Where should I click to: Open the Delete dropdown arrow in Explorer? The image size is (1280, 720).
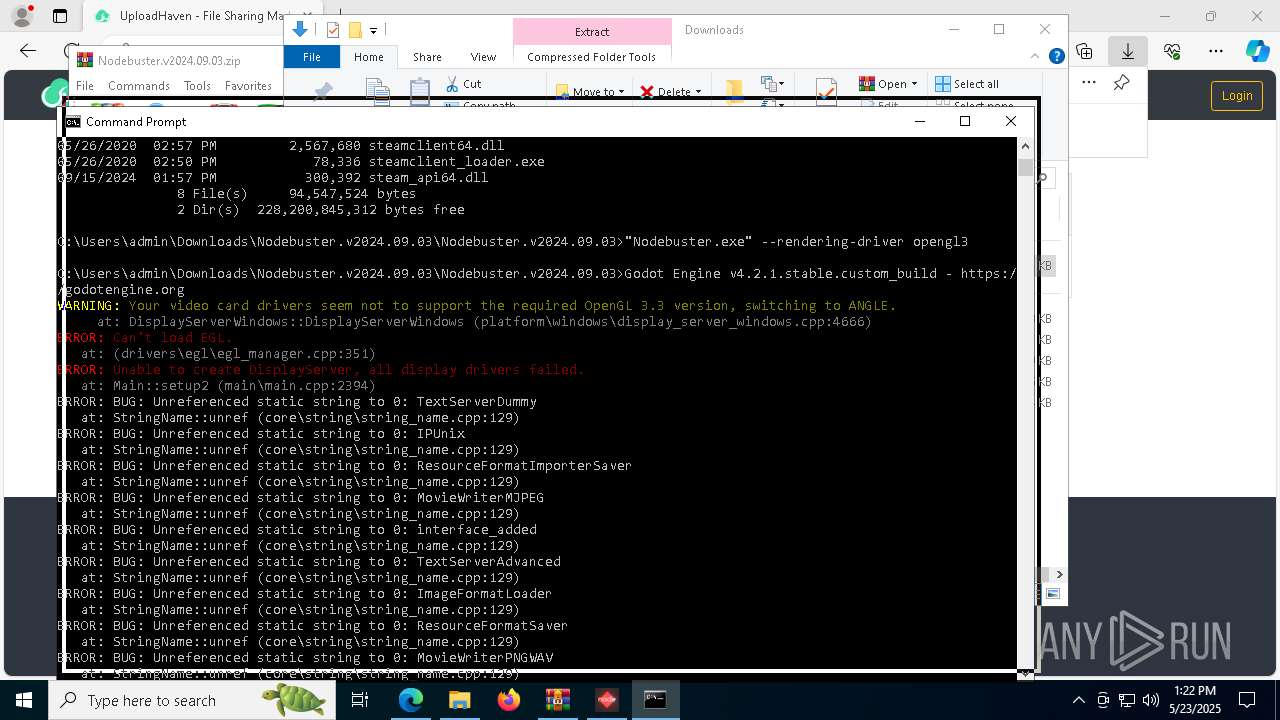pos(698,92)
